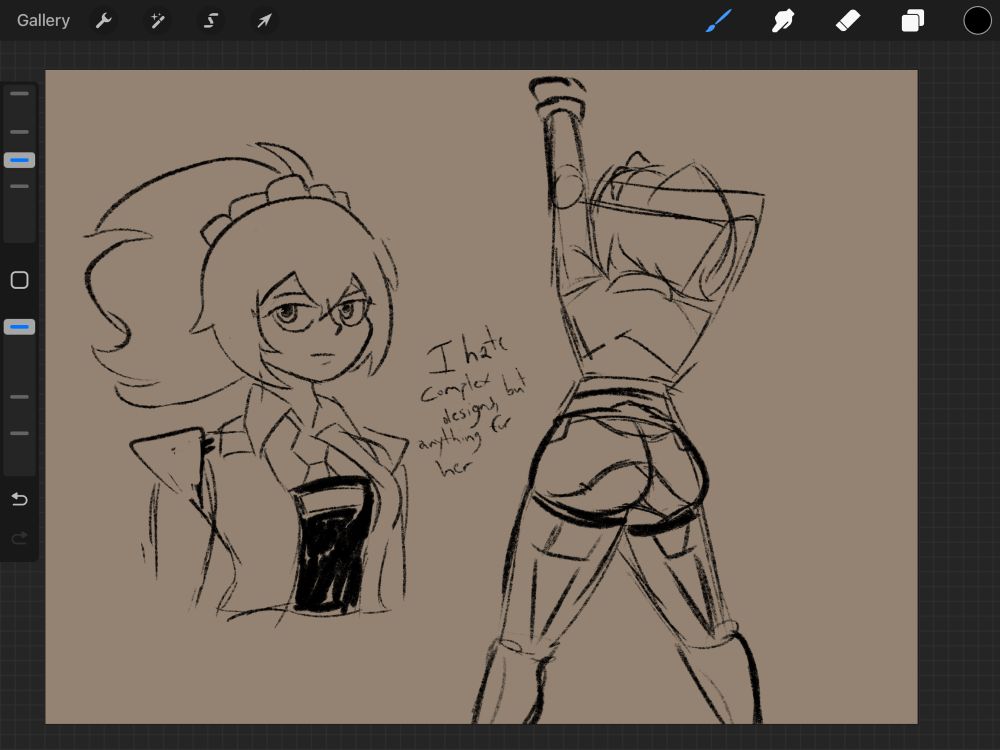1000x750 pixels.
Task: Select the Smudge tool
Action: [783, 21]
